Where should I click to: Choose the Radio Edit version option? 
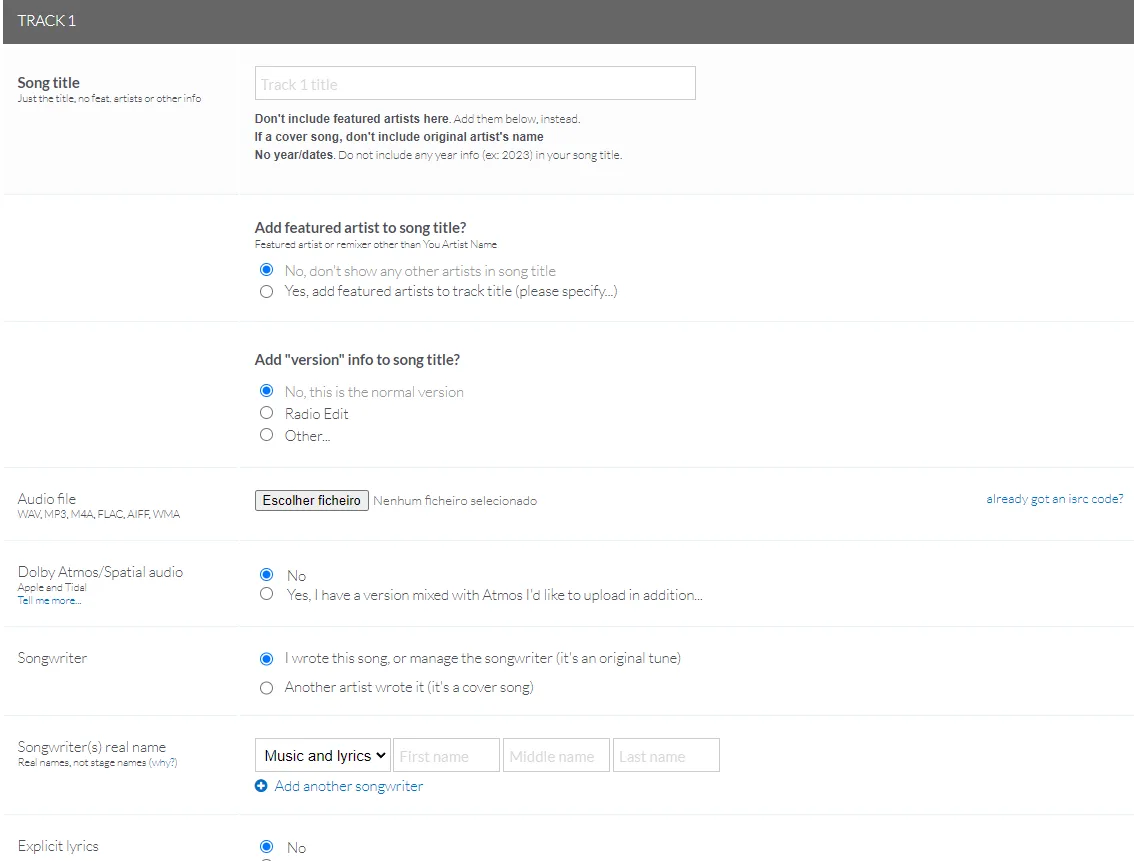pos(266,413)
